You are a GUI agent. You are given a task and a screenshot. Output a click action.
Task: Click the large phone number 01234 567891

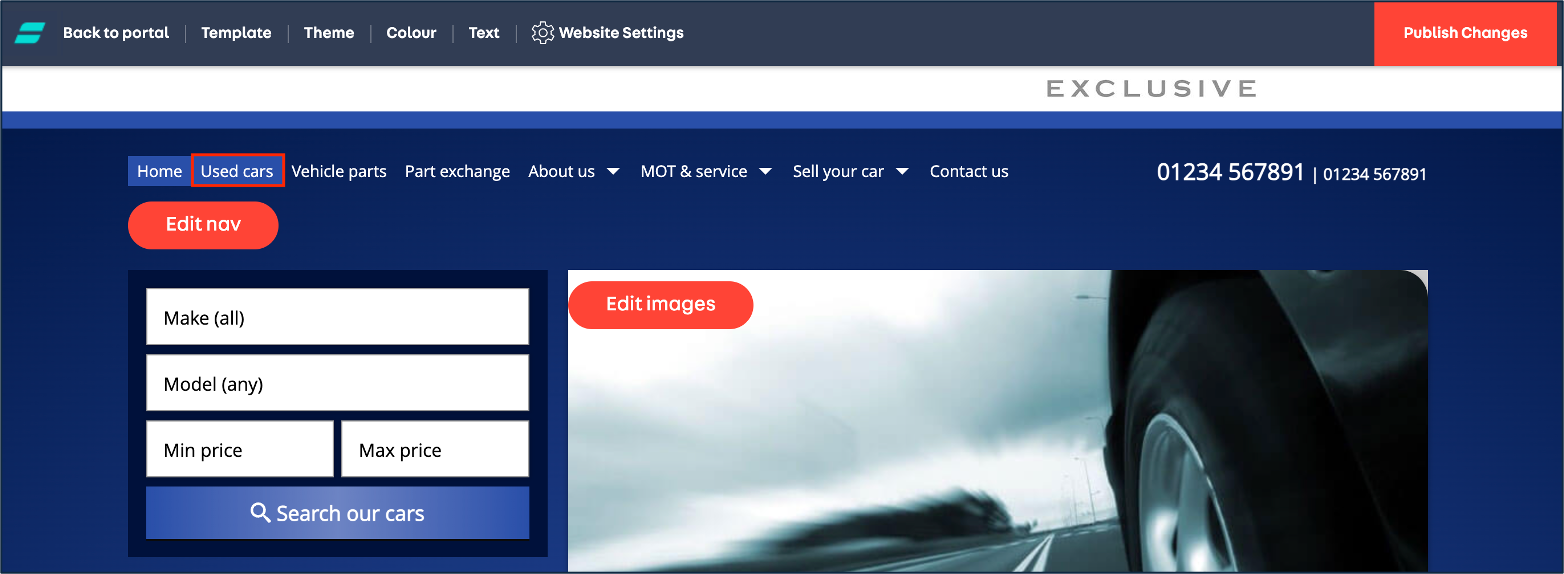(1230, 172)
